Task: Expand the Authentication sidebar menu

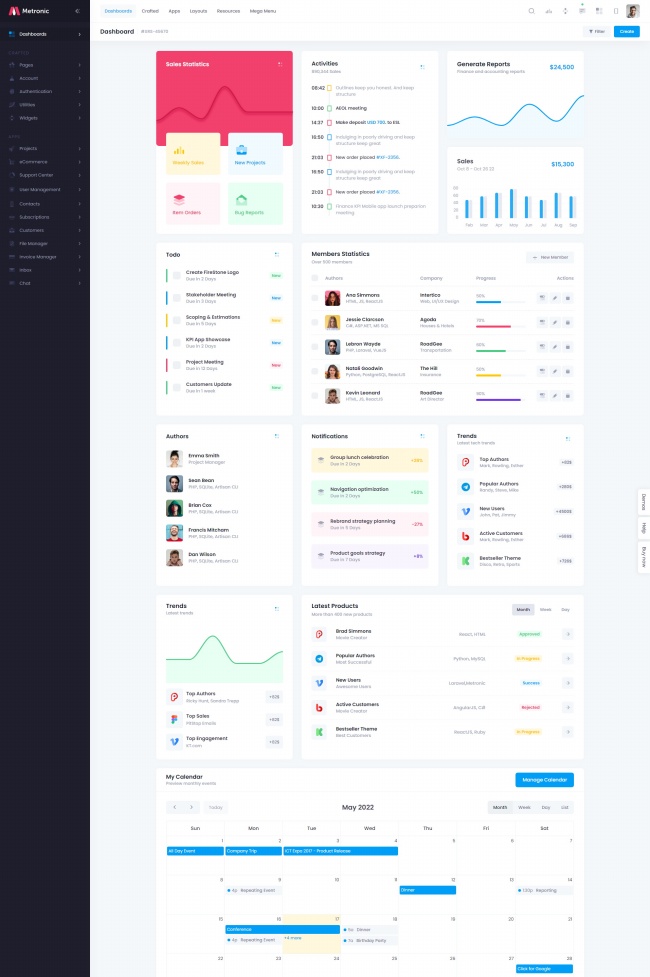Action: (45, 91)
